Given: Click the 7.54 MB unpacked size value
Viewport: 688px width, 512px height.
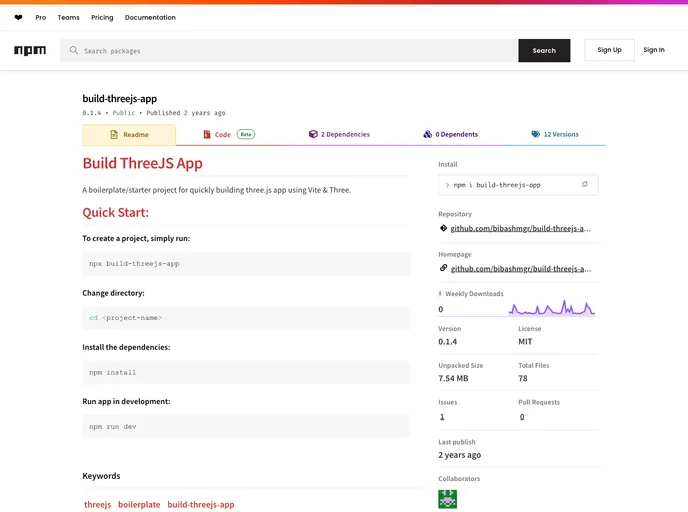Looking at the screenshot, I should [453, 378].
